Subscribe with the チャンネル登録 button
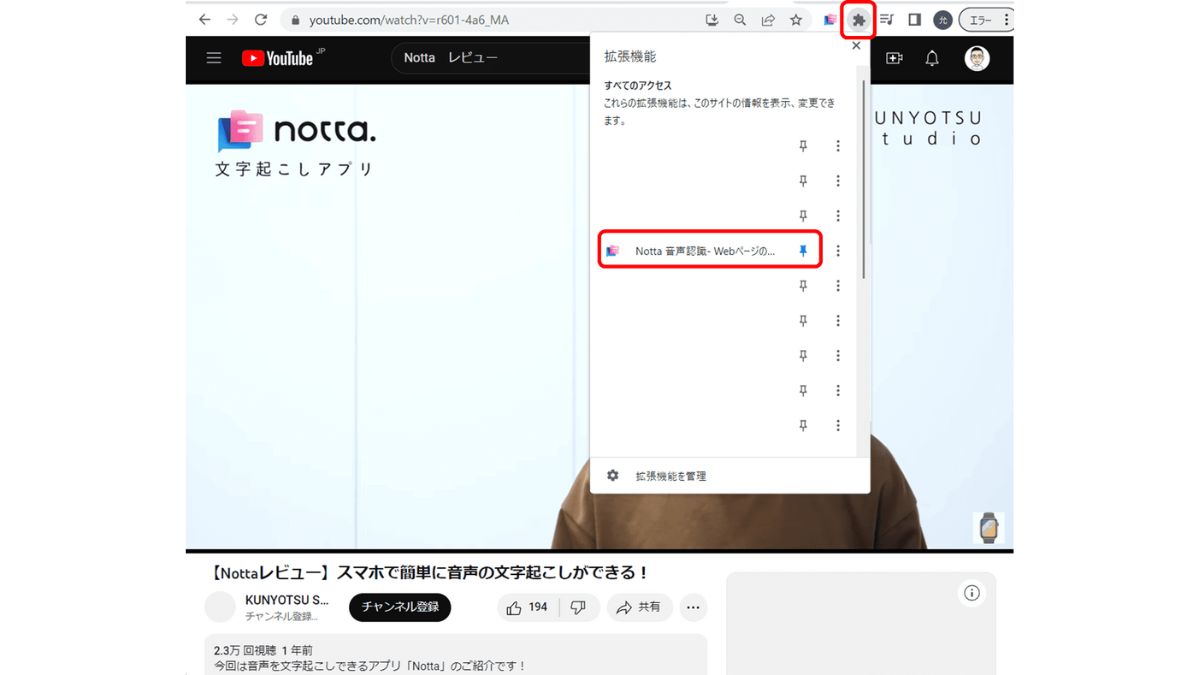Image resolution: width=1200 pixels, height=675 pixels. 400,607
